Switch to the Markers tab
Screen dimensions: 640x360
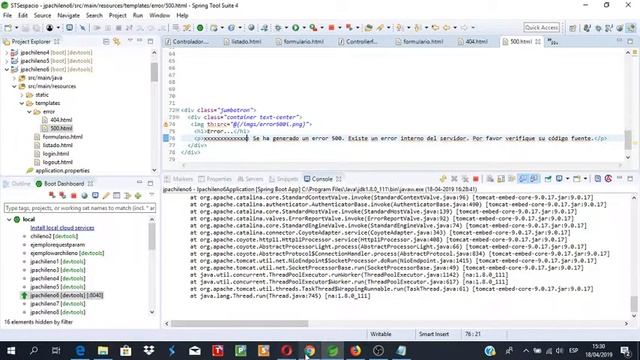tap(179, 179)
